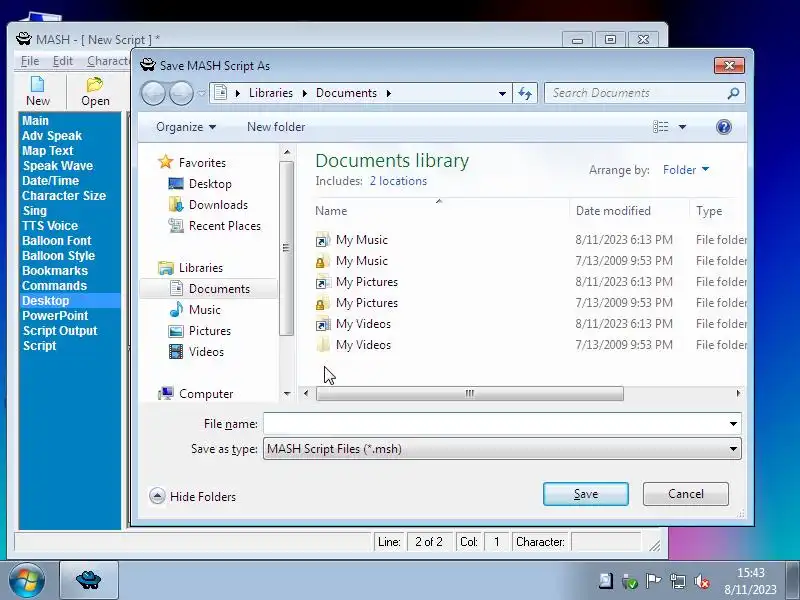Click the change view icon in dialog toolbar
The width and height of the screenshot is (800, 600).
coord(661,127)
